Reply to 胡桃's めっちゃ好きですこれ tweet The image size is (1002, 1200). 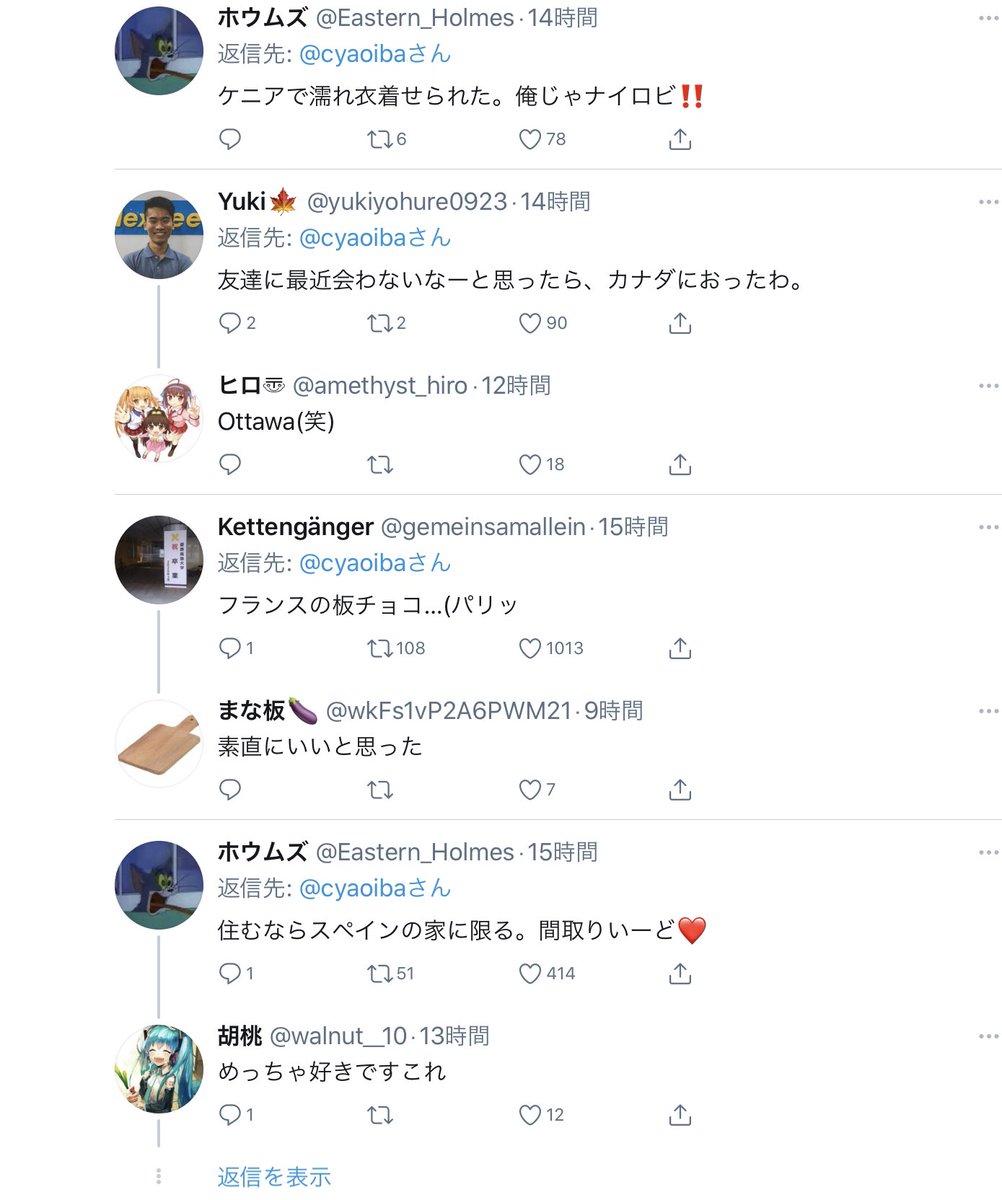click(230, 1114)
